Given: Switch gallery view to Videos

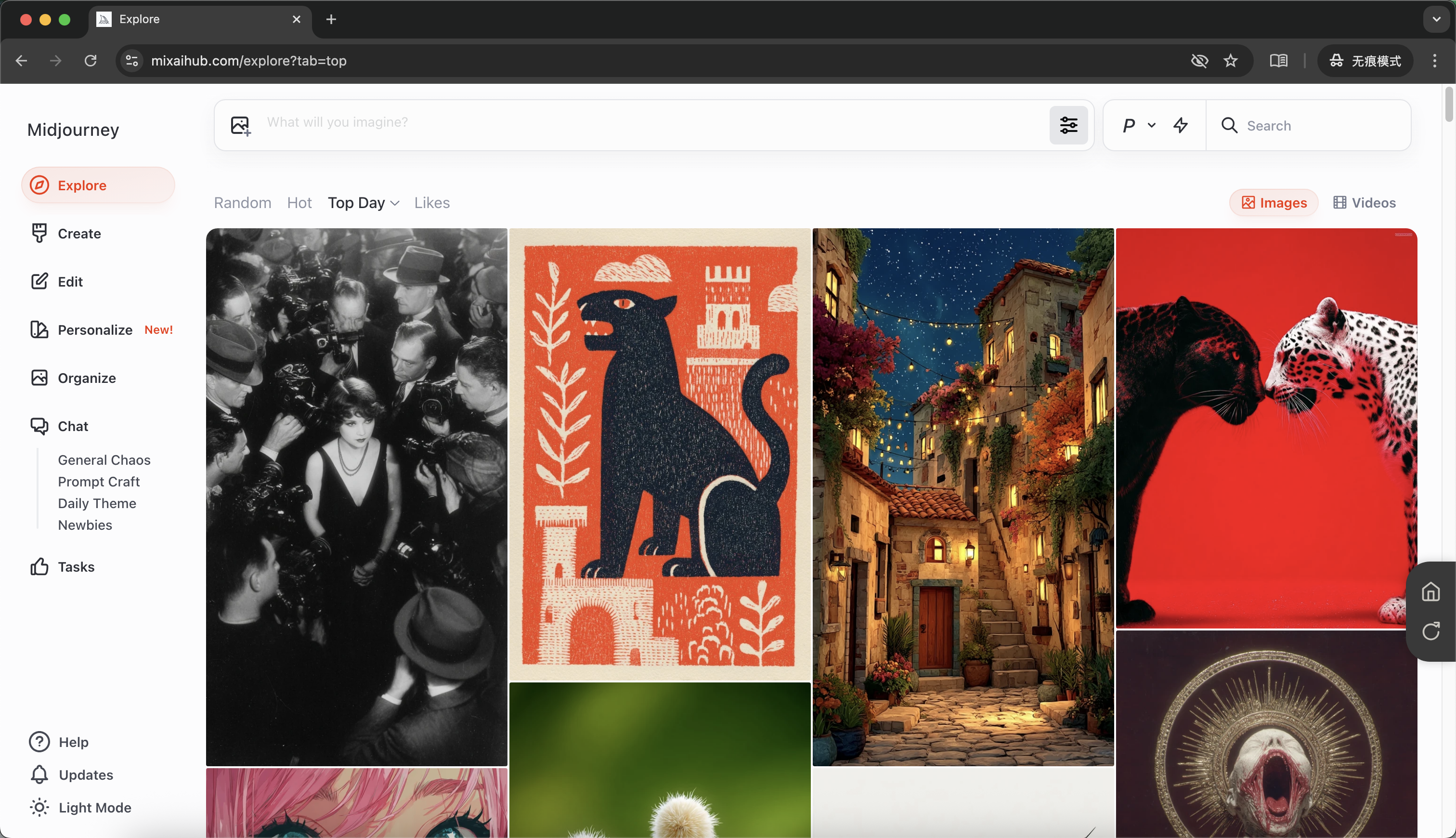Looking at the screenshot, I should (1365, 203).
